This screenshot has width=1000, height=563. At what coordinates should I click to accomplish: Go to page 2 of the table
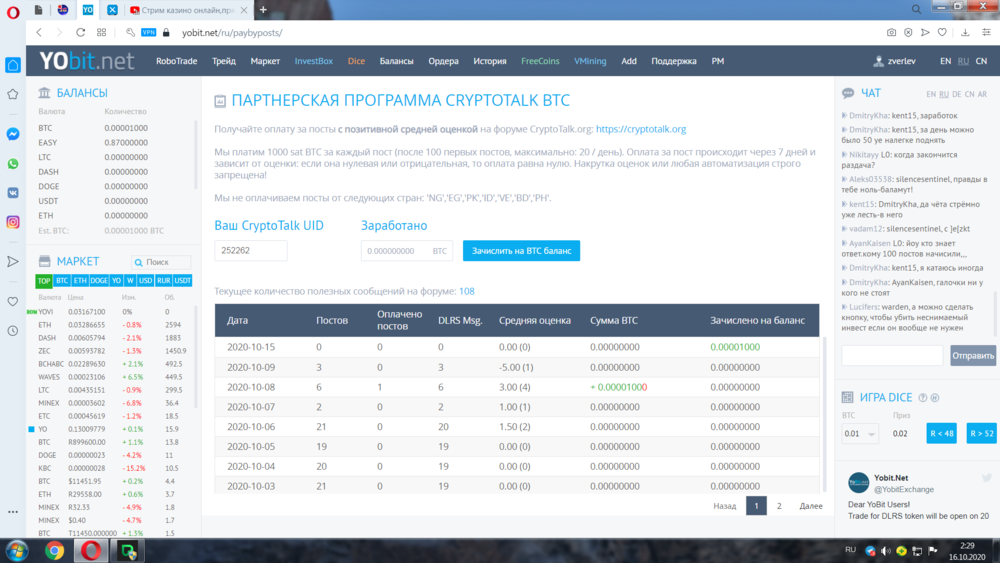(x=779, y=506)
